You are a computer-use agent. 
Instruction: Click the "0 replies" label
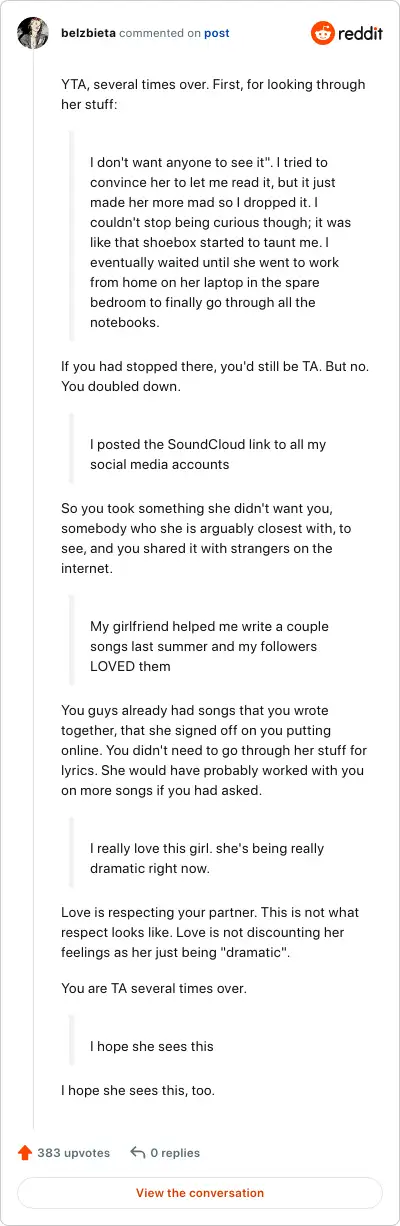[x=175, y=1153]
